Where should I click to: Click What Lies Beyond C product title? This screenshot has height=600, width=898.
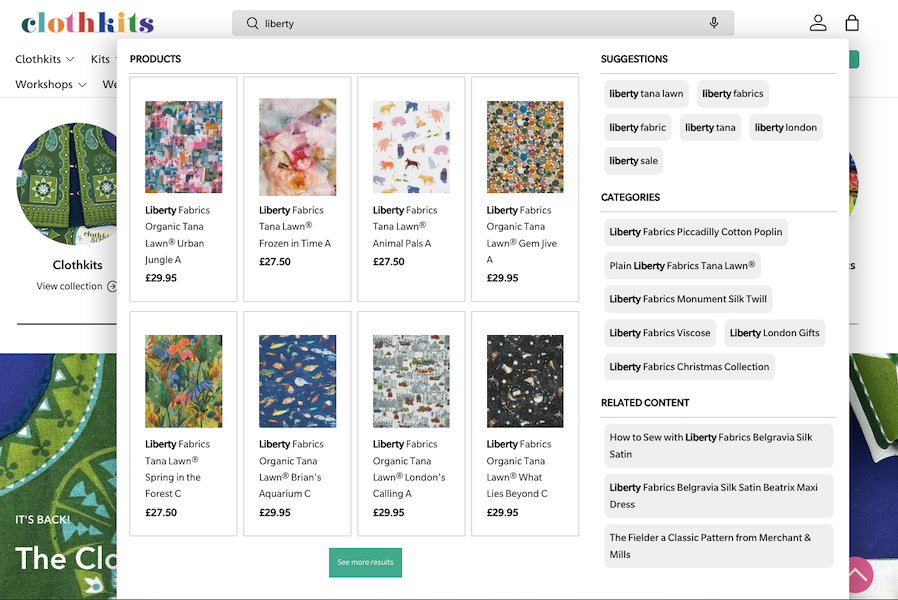pos(519,469)
